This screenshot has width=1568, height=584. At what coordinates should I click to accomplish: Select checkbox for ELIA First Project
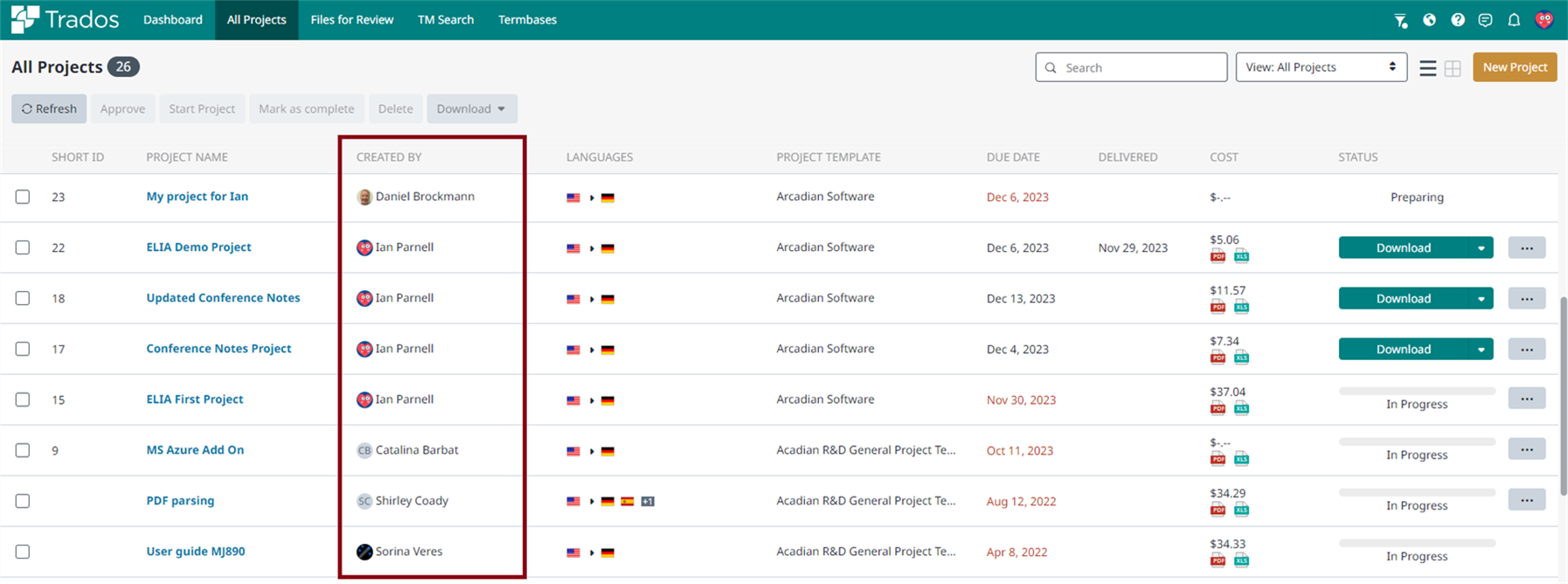click(23, 400)
